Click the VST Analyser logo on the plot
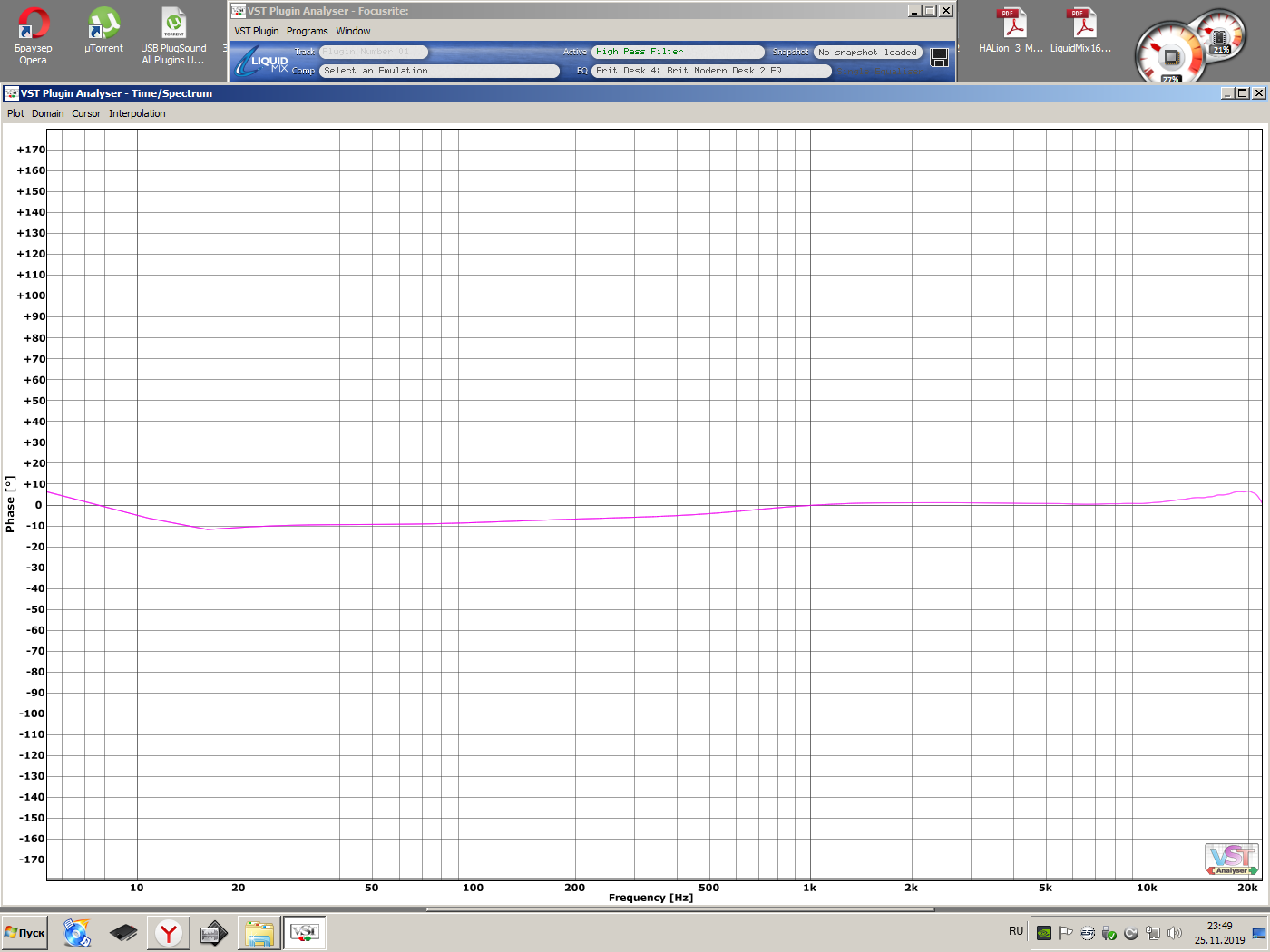 click(1232, 859)
